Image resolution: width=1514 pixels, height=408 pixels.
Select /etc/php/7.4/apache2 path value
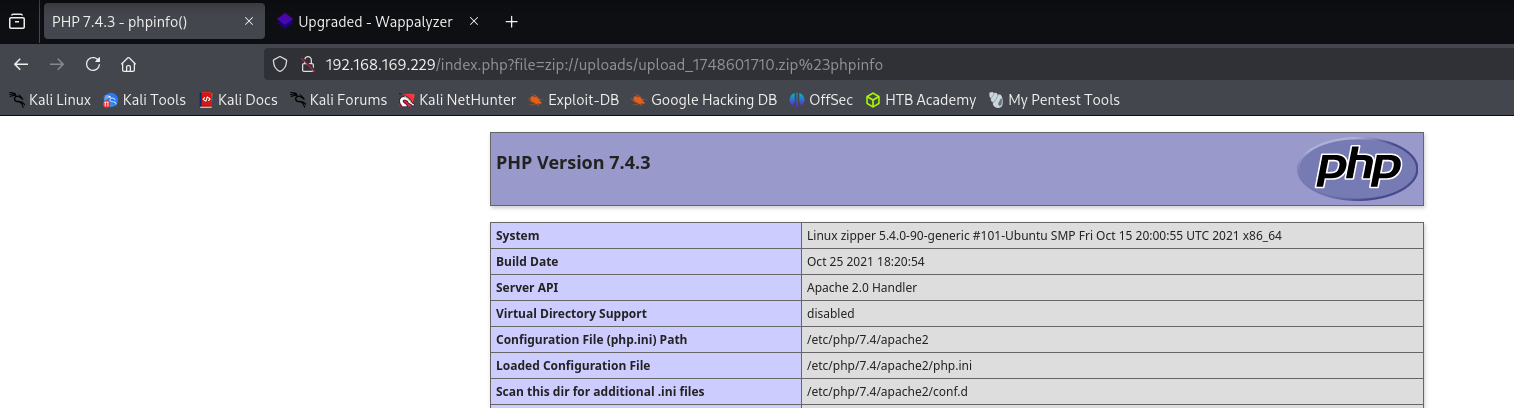click(868, 340)
